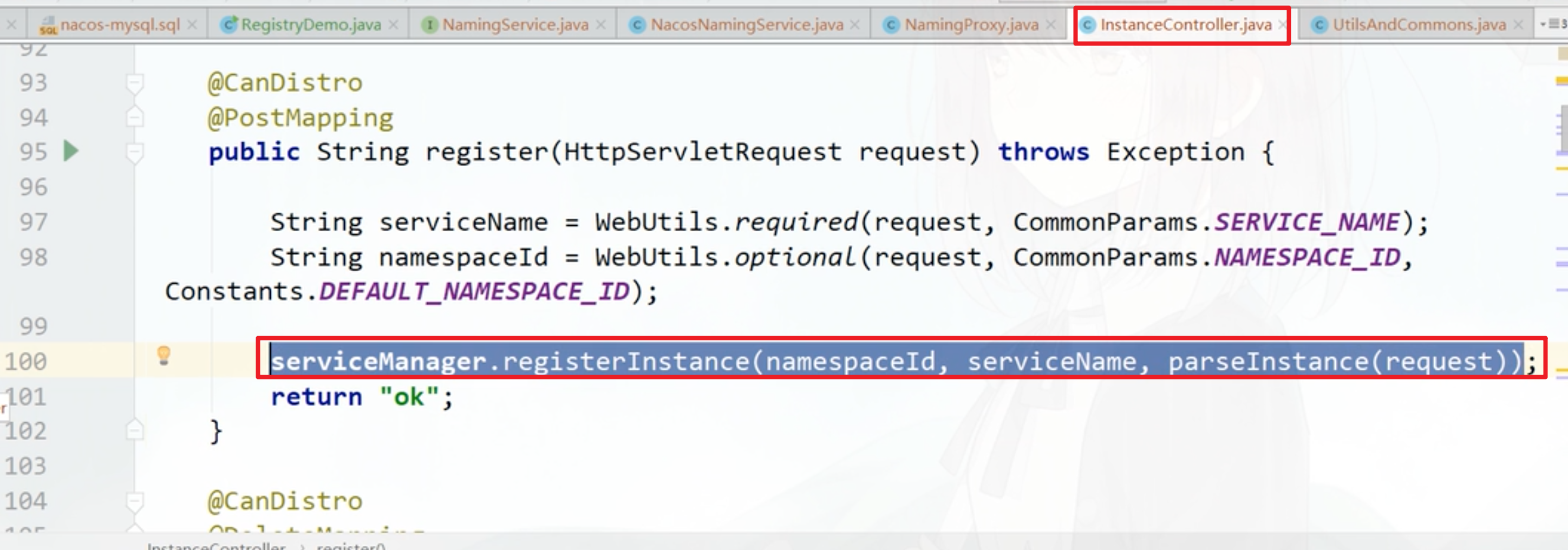Click line number 100 in the gutter
Screen dimensions: 1568x550
pyautogui.click(x=25, y=362)
